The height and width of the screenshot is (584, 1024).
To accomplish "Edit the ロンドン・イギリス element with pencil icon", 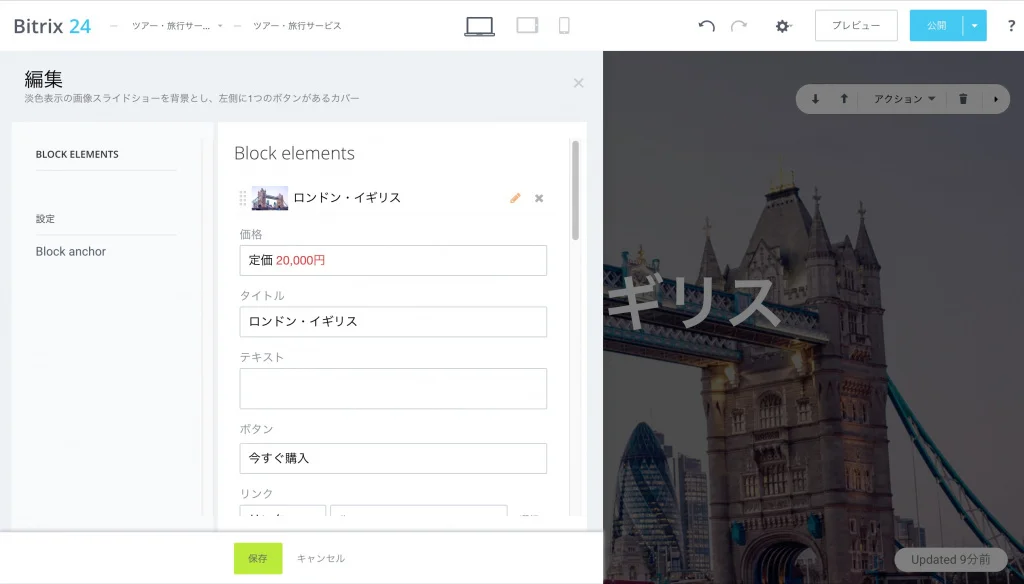I will pyautogui.click(x=515, y=198).
